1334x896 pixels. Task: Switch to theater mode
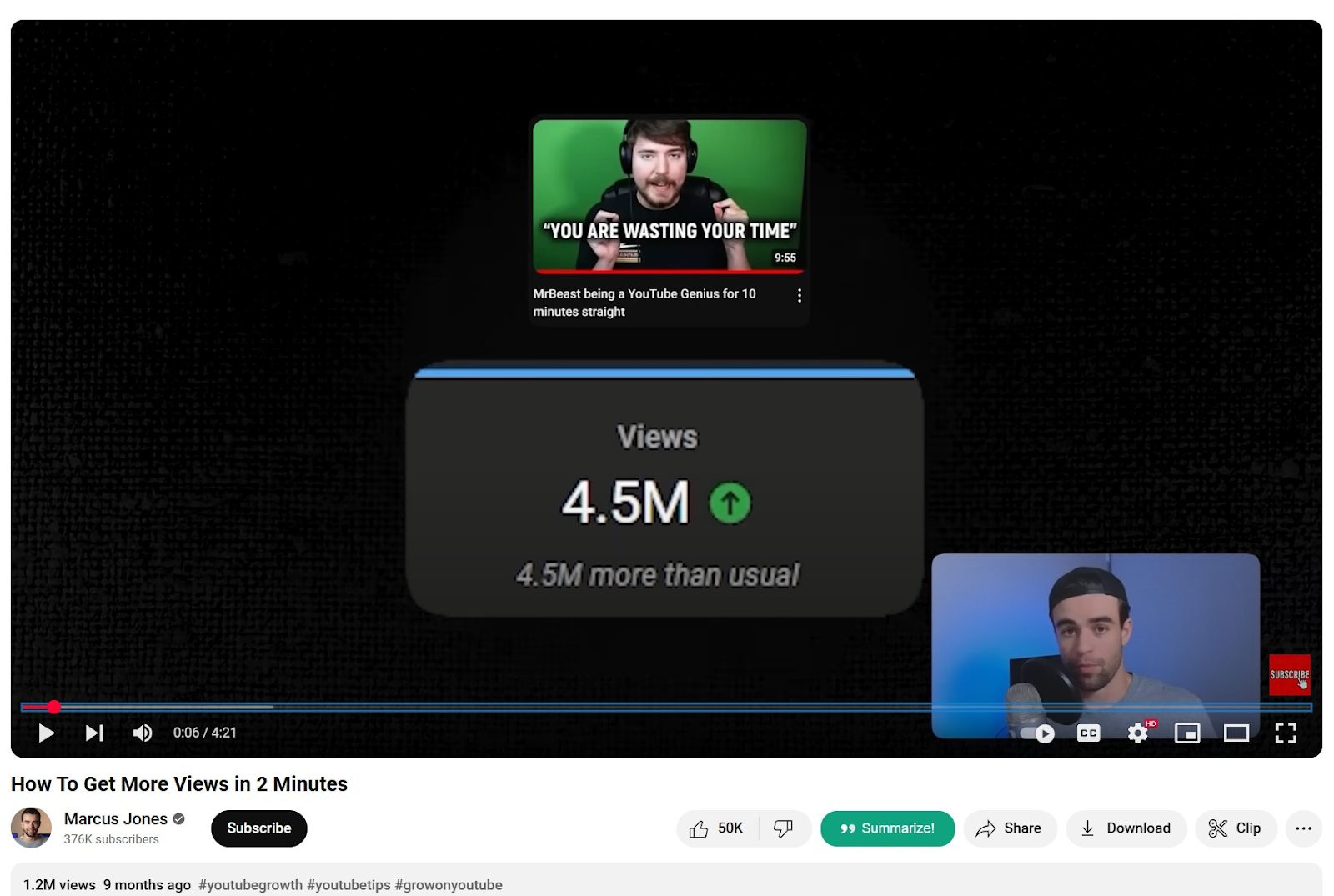pos(1236,733)
